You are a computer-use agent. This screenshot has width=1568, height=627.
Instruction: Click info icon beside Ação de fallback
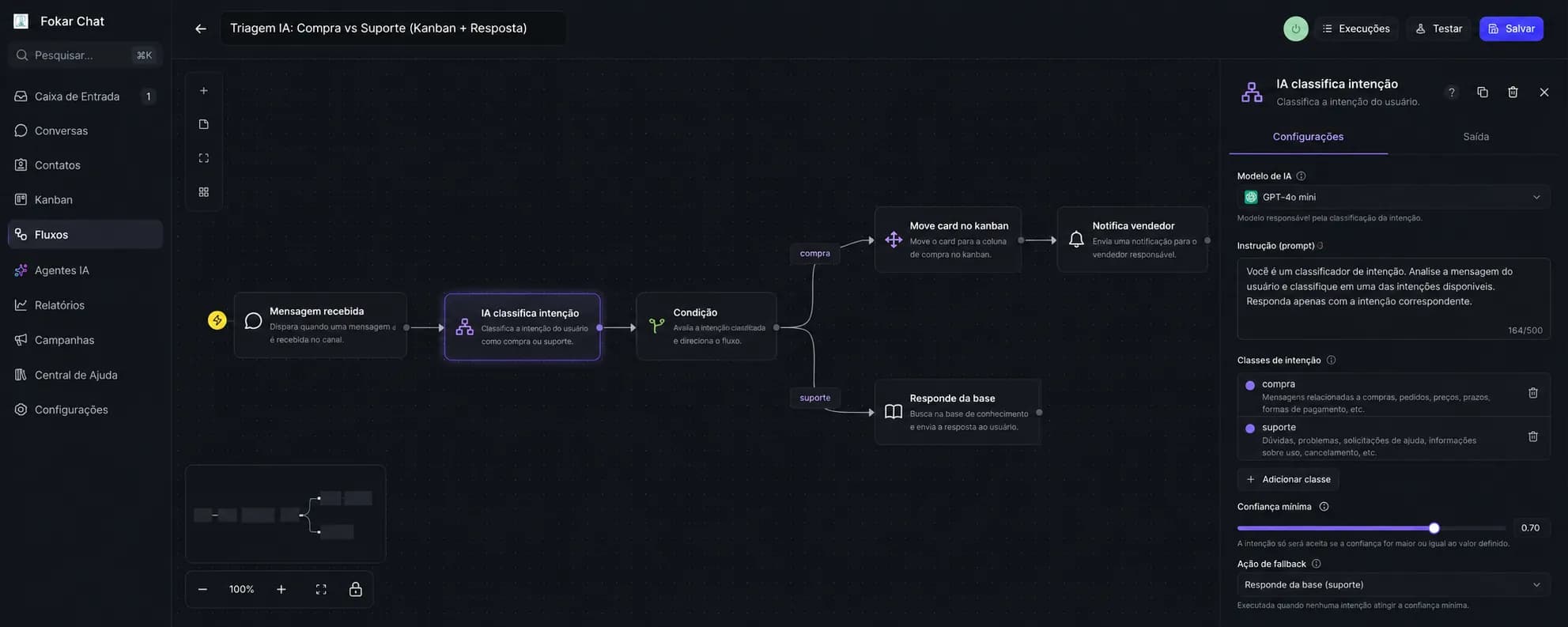tap(1316, 565)
